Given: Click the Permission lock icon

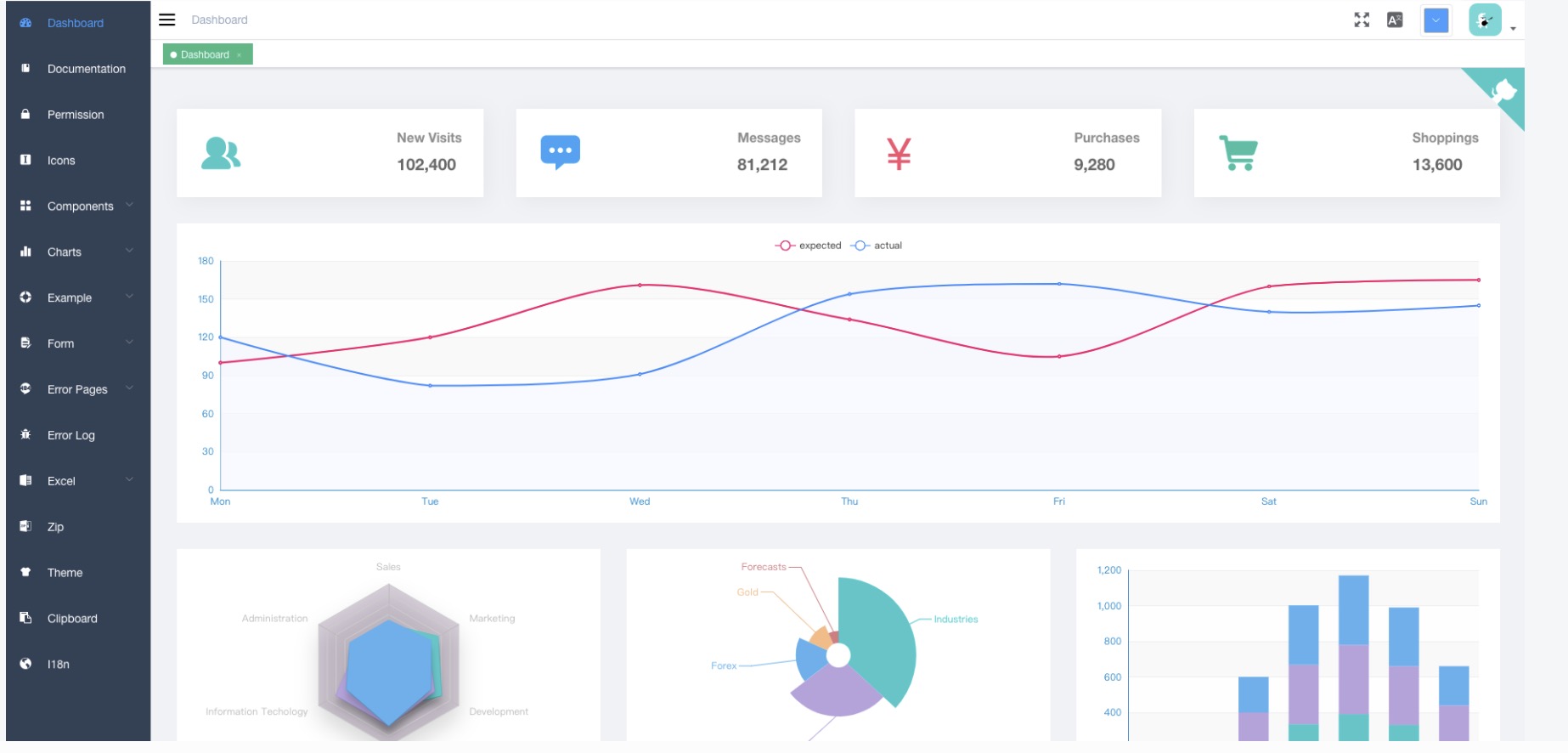Looking at the screenshot, I should tap(25, 114).
